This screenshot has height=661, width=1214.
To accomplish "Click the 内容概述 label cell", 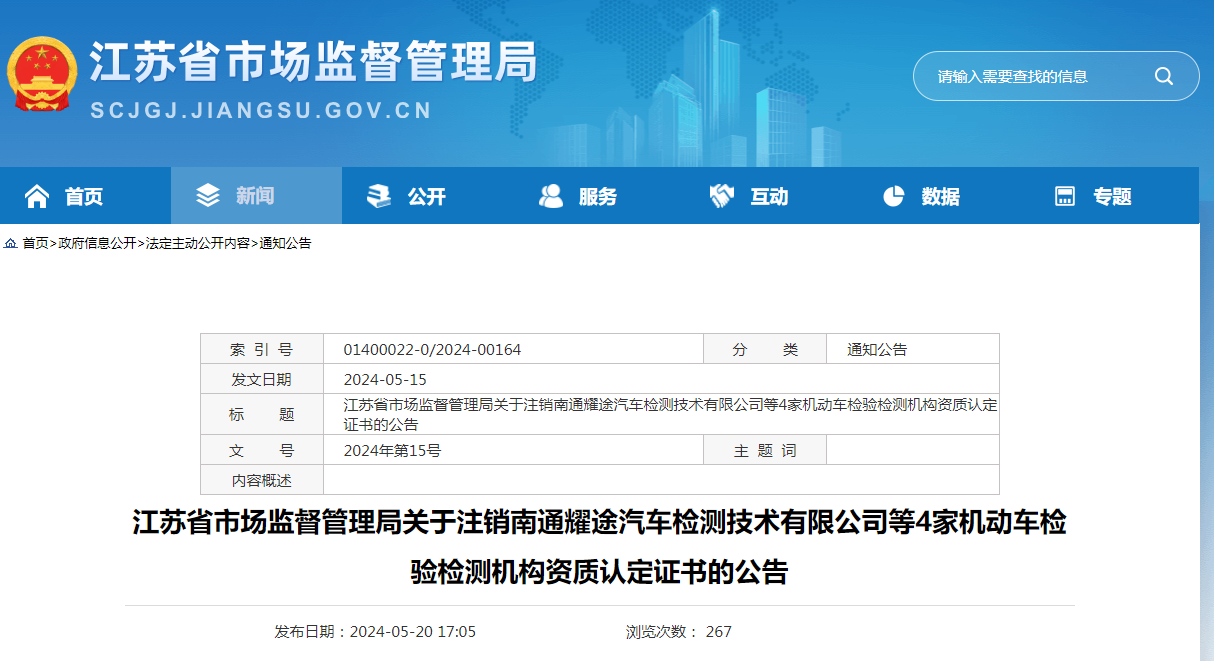I will (262, 480).
